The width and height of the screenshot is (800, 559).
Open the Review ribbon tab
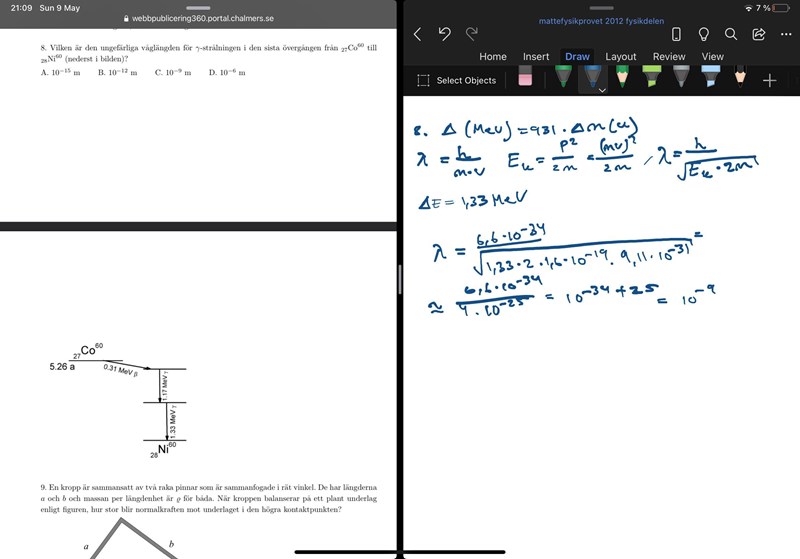pos(669,57)
